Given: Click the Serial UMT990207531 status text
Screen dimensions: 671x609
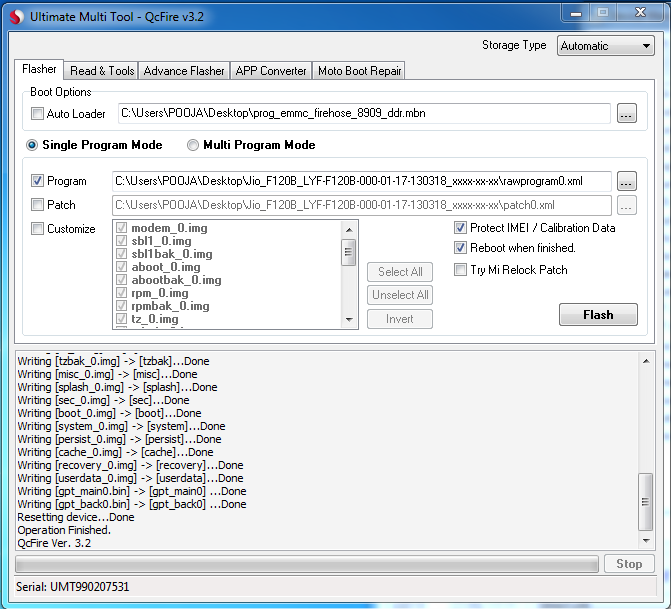Looking at the screenshot, I should click(72, 587).
